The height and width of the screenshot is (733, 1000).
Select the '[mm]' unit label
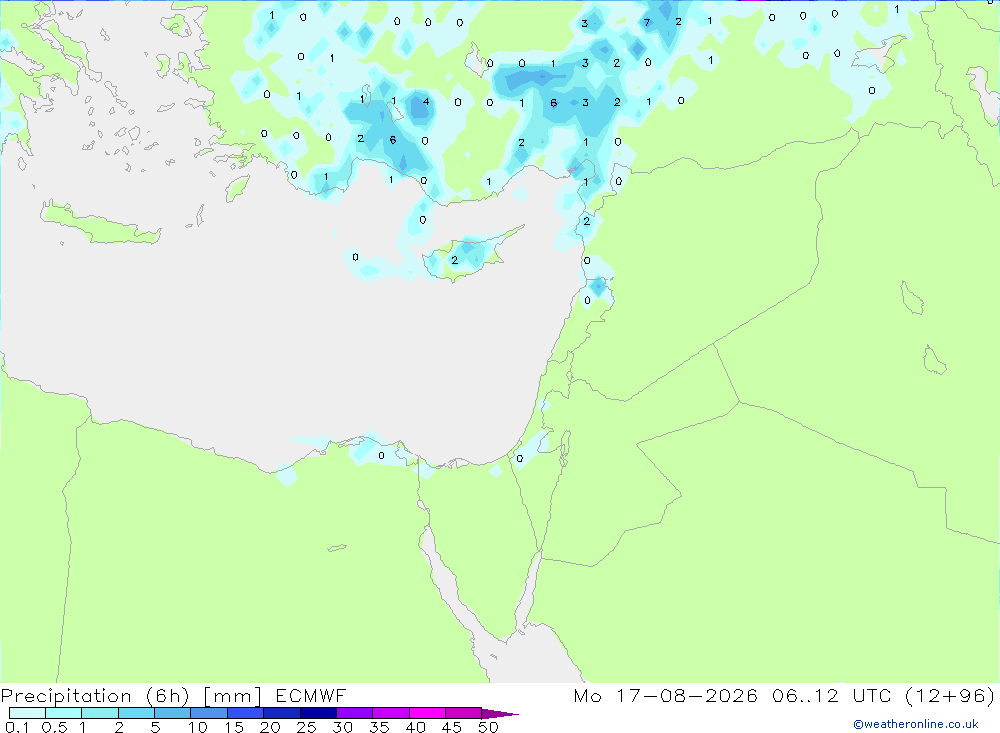(233, 696)
